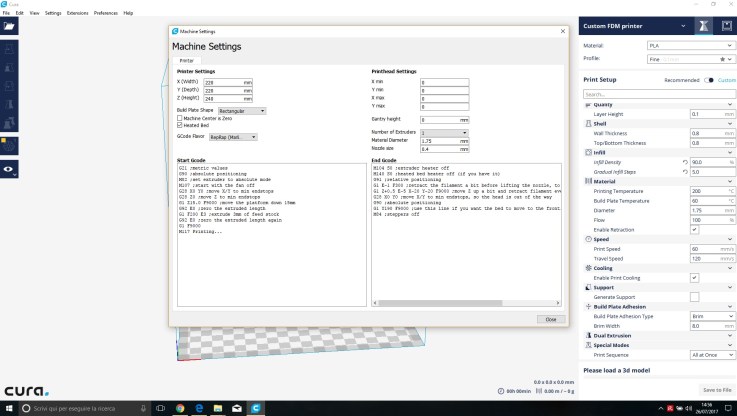The image size is (737, 416).
Task: Click the Save to File button
Action: pyautogui.click(x=717, y=390)
